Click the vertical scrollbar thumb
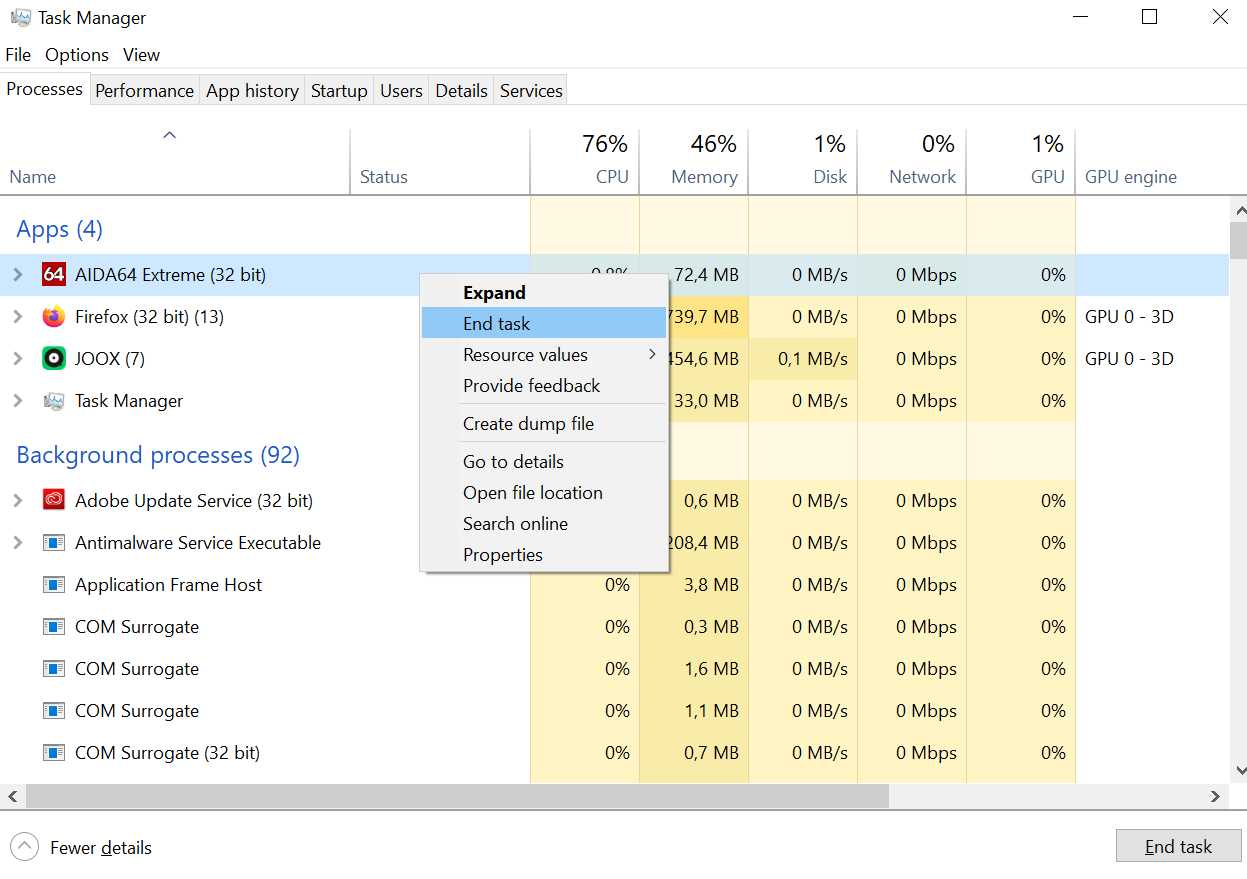 [1239, 241]
